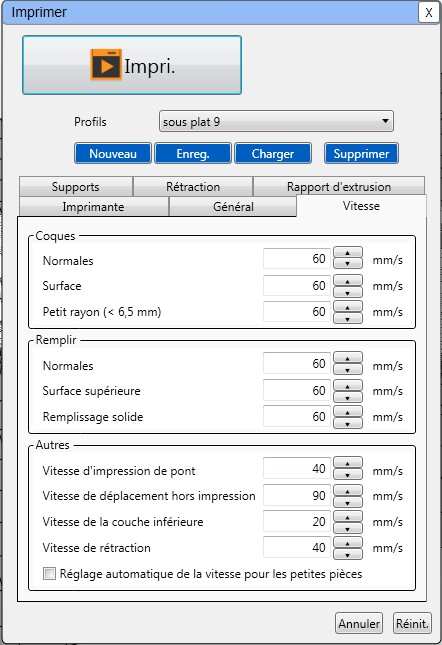The width and height of the screenshot is (442, 645).
Task: Create a new profile with Nouveau
Action: [113, 154]
